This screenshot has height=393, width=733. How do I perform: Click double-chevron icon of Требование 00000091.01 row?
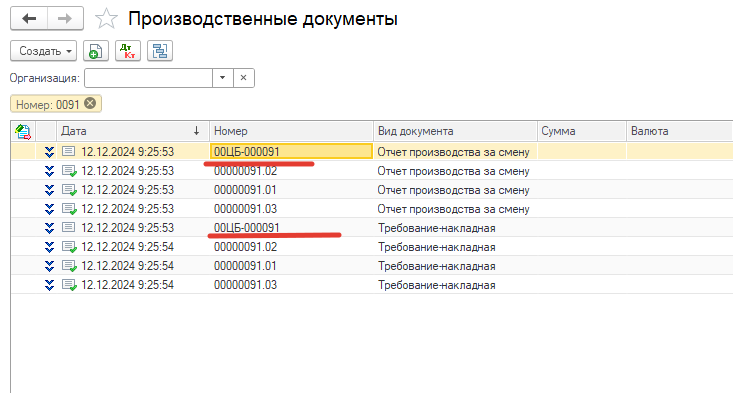pyautogui.click(x=49, y=266)
